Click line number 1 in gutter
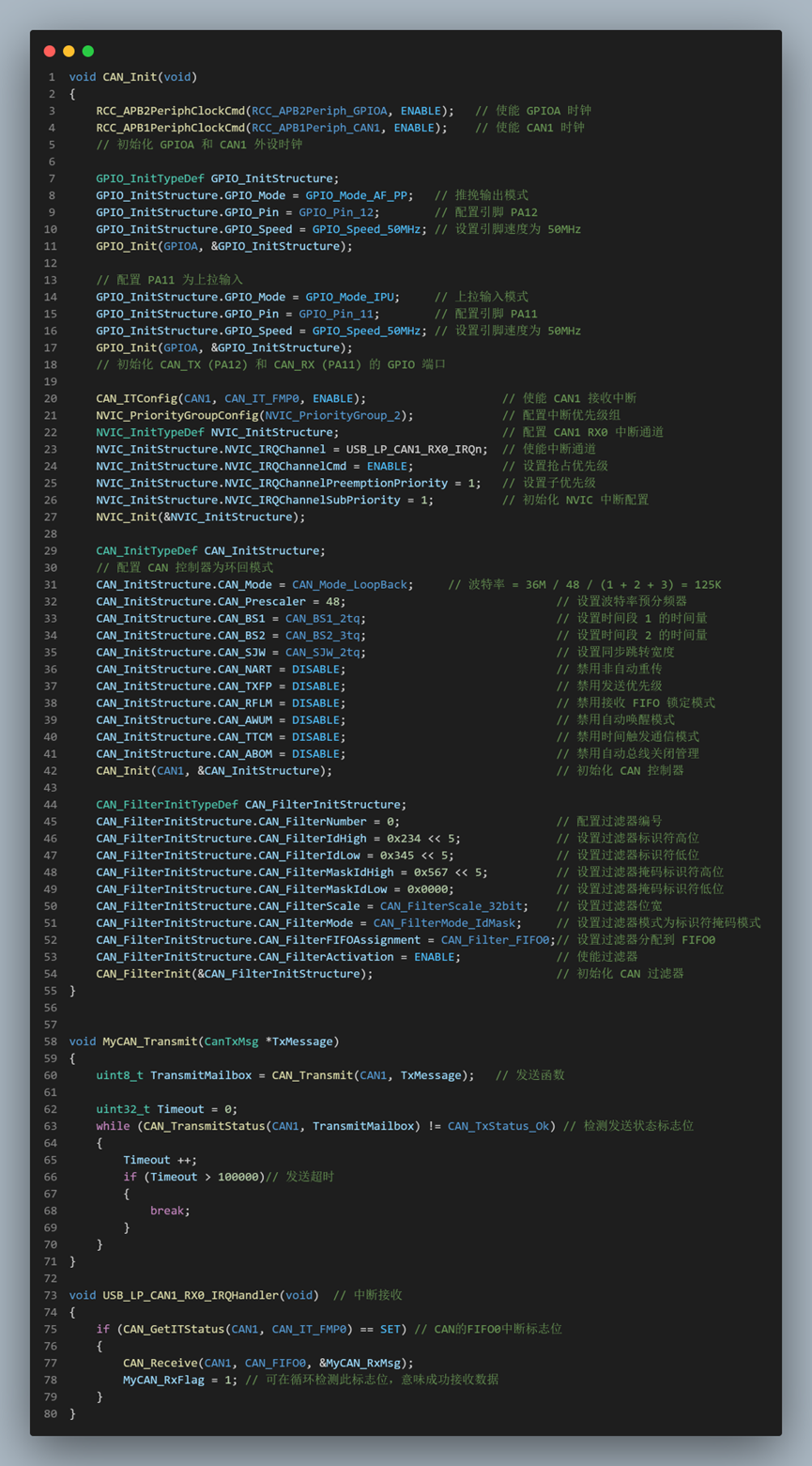The height and width of the screenshot is (1466, 812). pos(53,77)
